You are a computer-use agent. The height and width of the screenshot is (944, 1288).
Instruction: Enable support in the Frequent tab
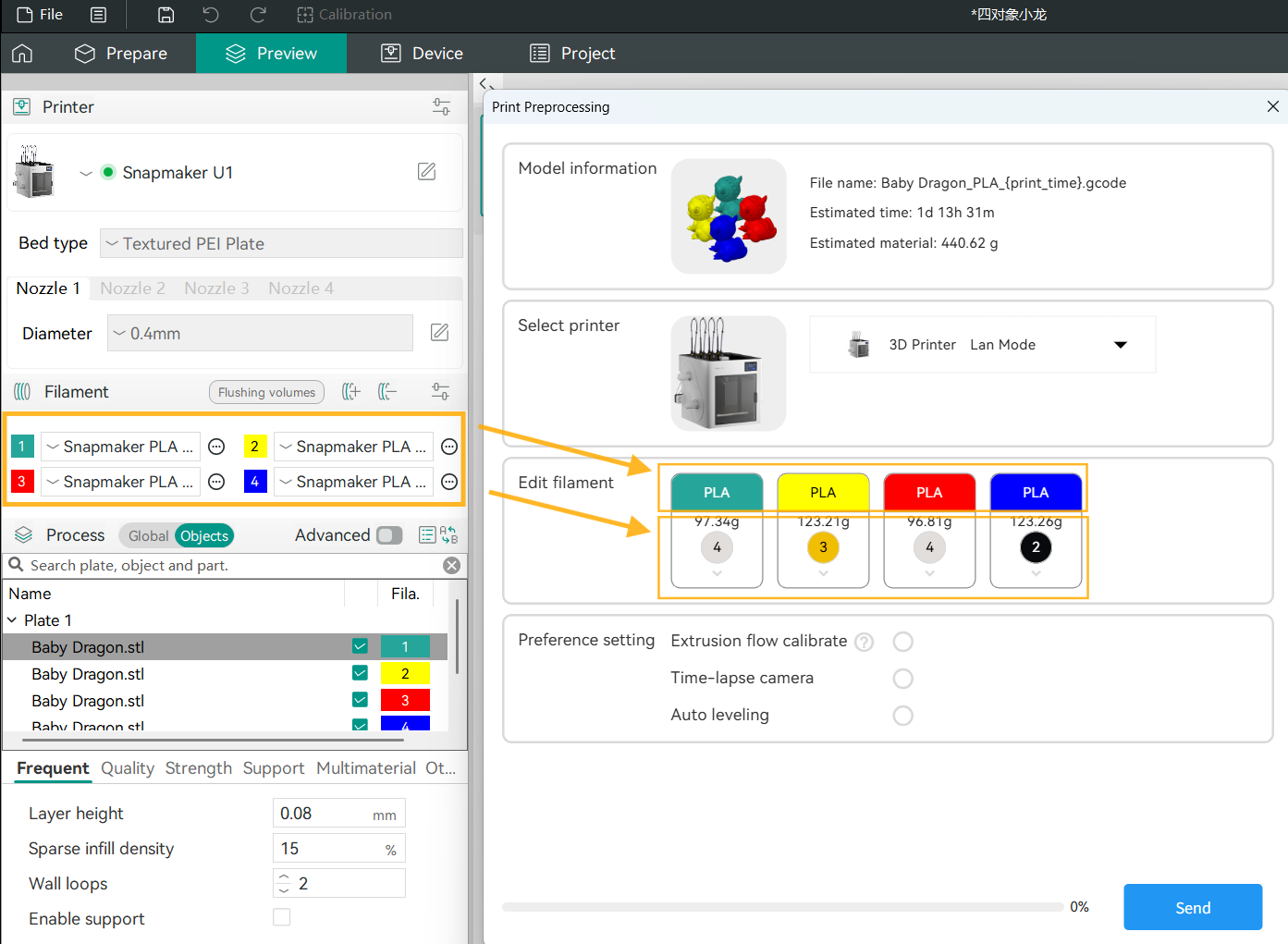tap(282, 918)
